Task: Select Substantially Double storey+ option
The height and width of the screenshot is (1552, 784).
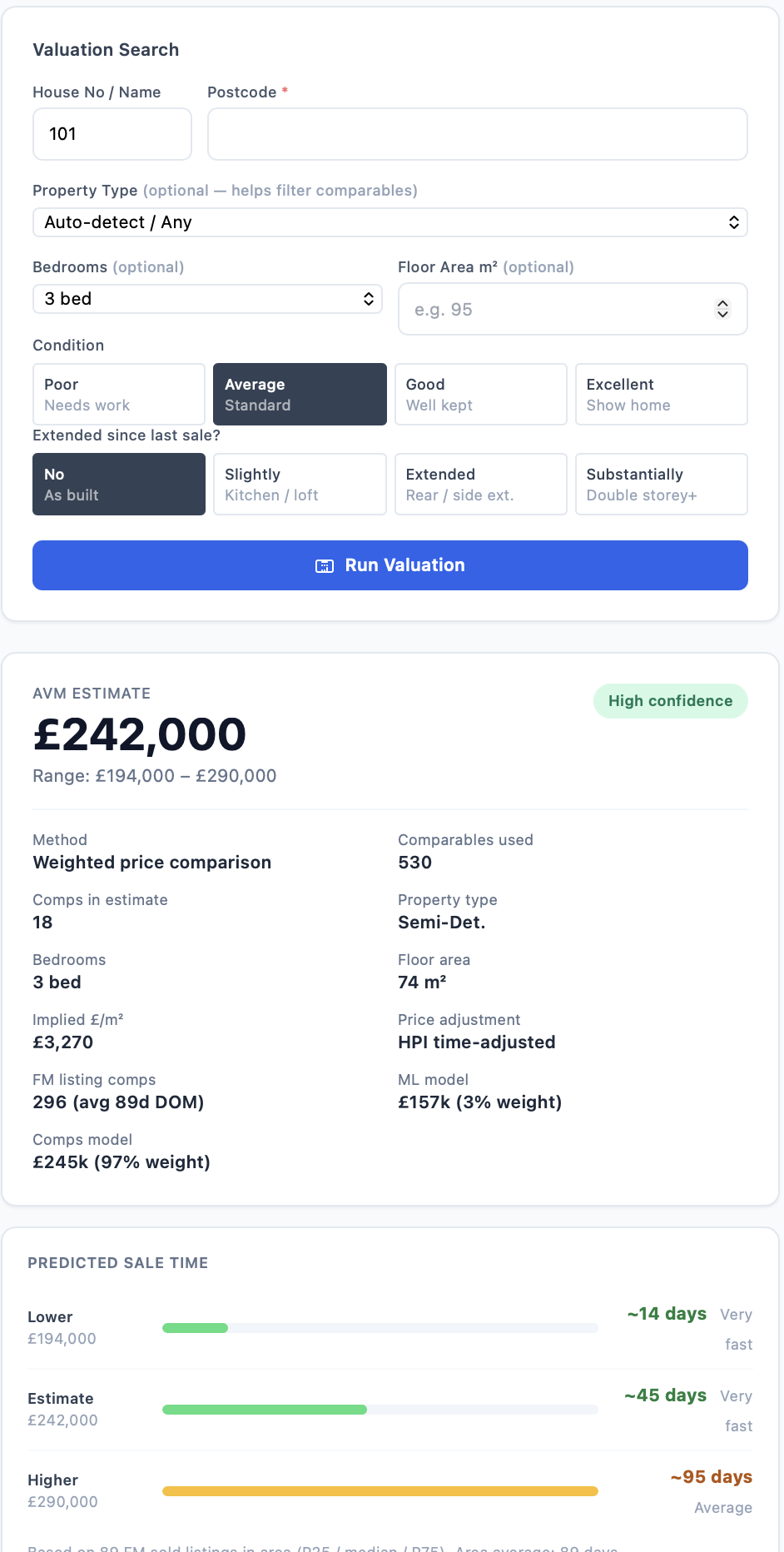Action: click(x=661, y=484)
